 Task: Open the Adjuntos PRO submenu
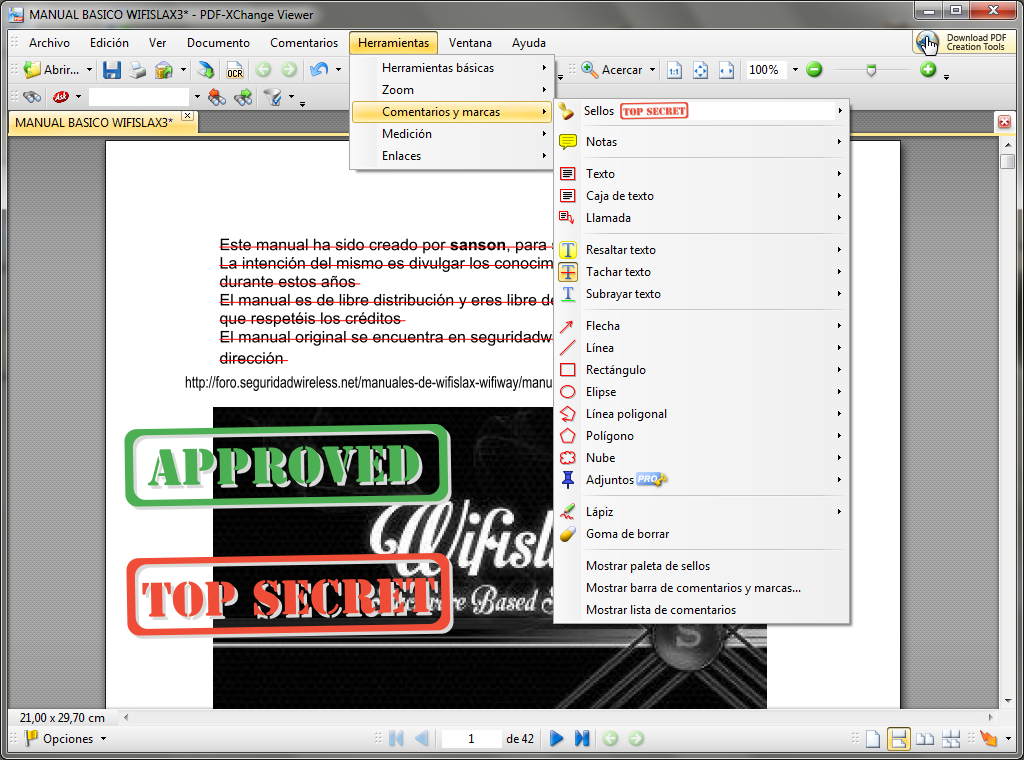[x=701, y=480]
